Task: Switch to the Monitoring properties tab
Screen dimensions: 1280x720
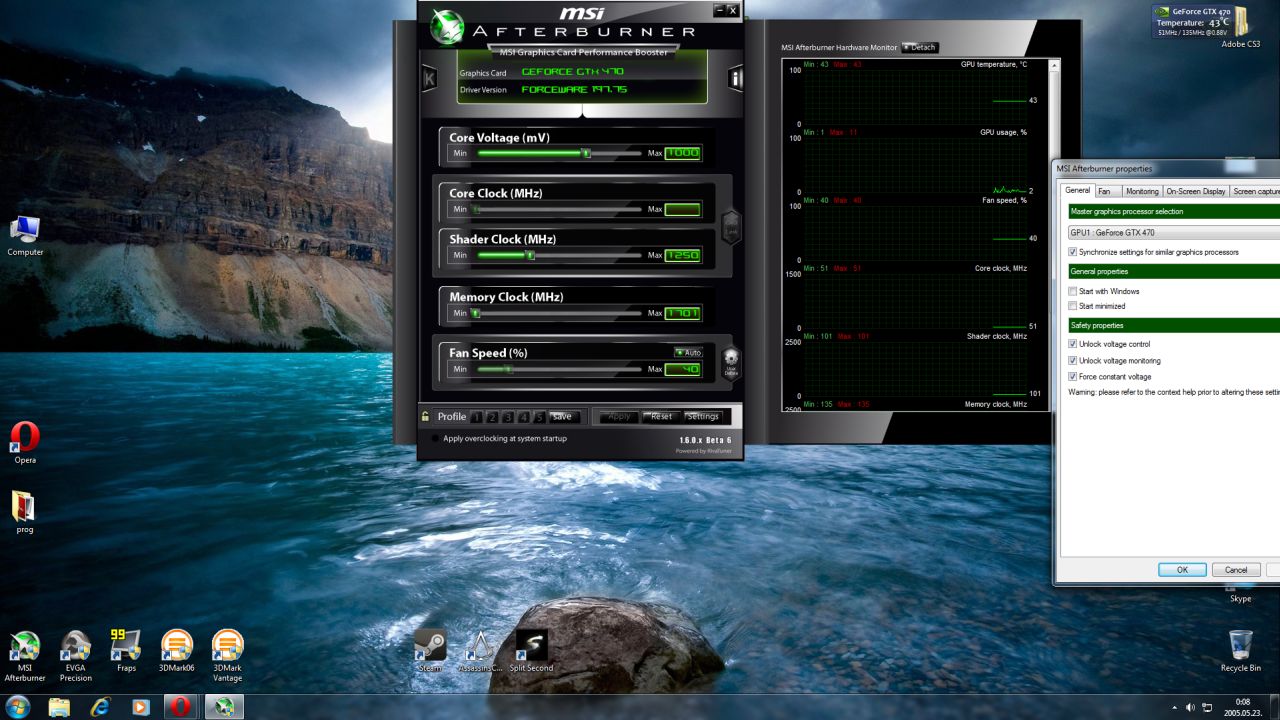Action: [1141, 191]
